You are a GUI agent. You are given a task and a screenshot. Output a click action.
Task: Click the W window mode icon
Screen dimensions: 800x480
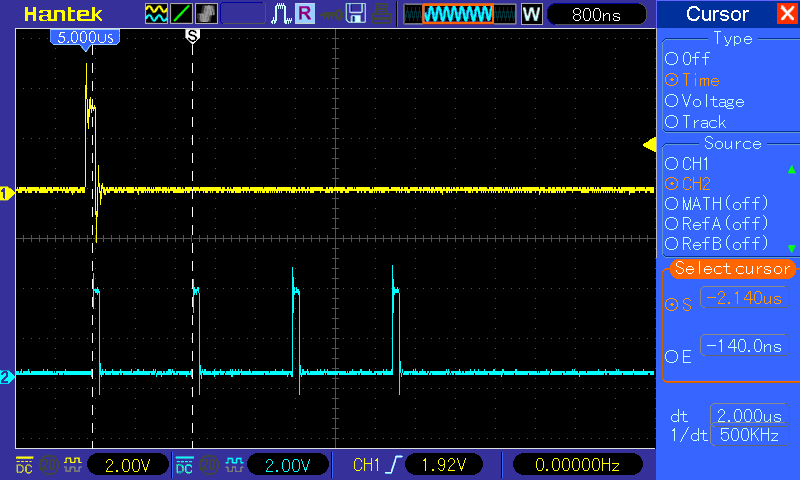click(531, 14)
